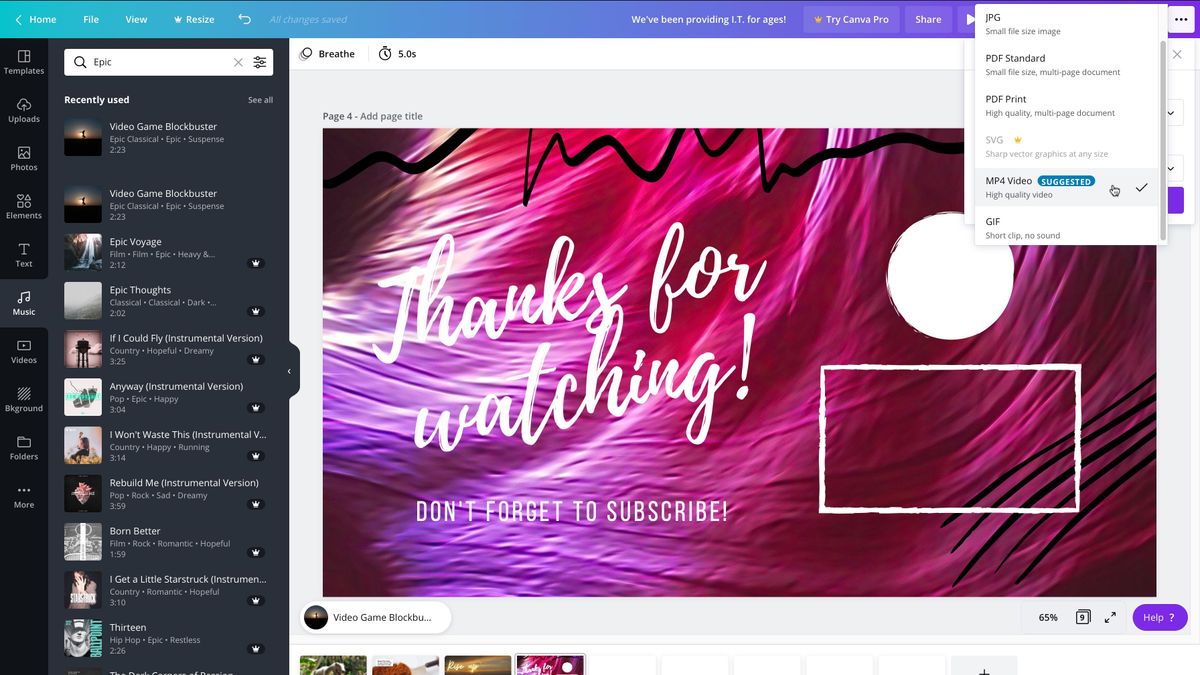The height and width of the screenshot is (675, 1200).
Task: Open the Videos panel
Action: pos(22,351)
